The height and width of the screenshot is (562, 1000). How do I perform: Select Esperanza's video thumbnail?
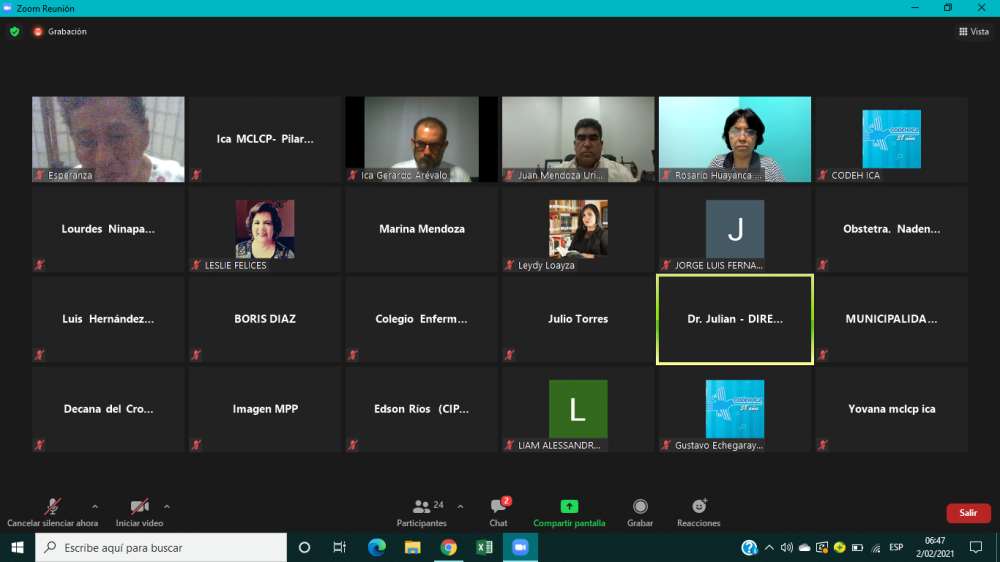click(108, 139)
